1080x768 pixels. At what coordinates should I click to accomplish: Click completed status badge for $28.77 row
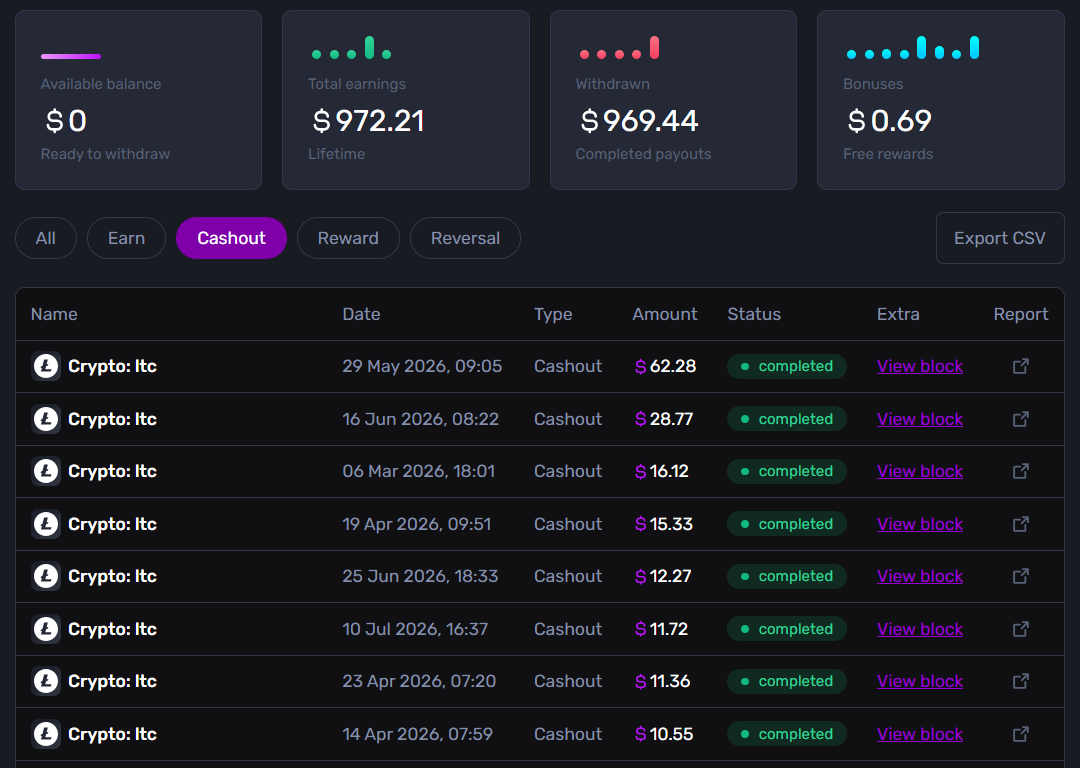pyautogui.click(x=787, y=419)
